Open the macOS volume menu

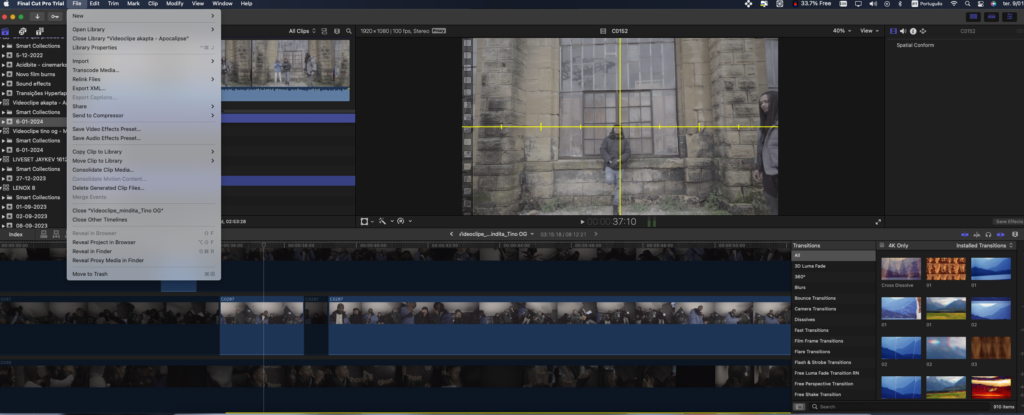pyautogui.click(x=872, y=3)
